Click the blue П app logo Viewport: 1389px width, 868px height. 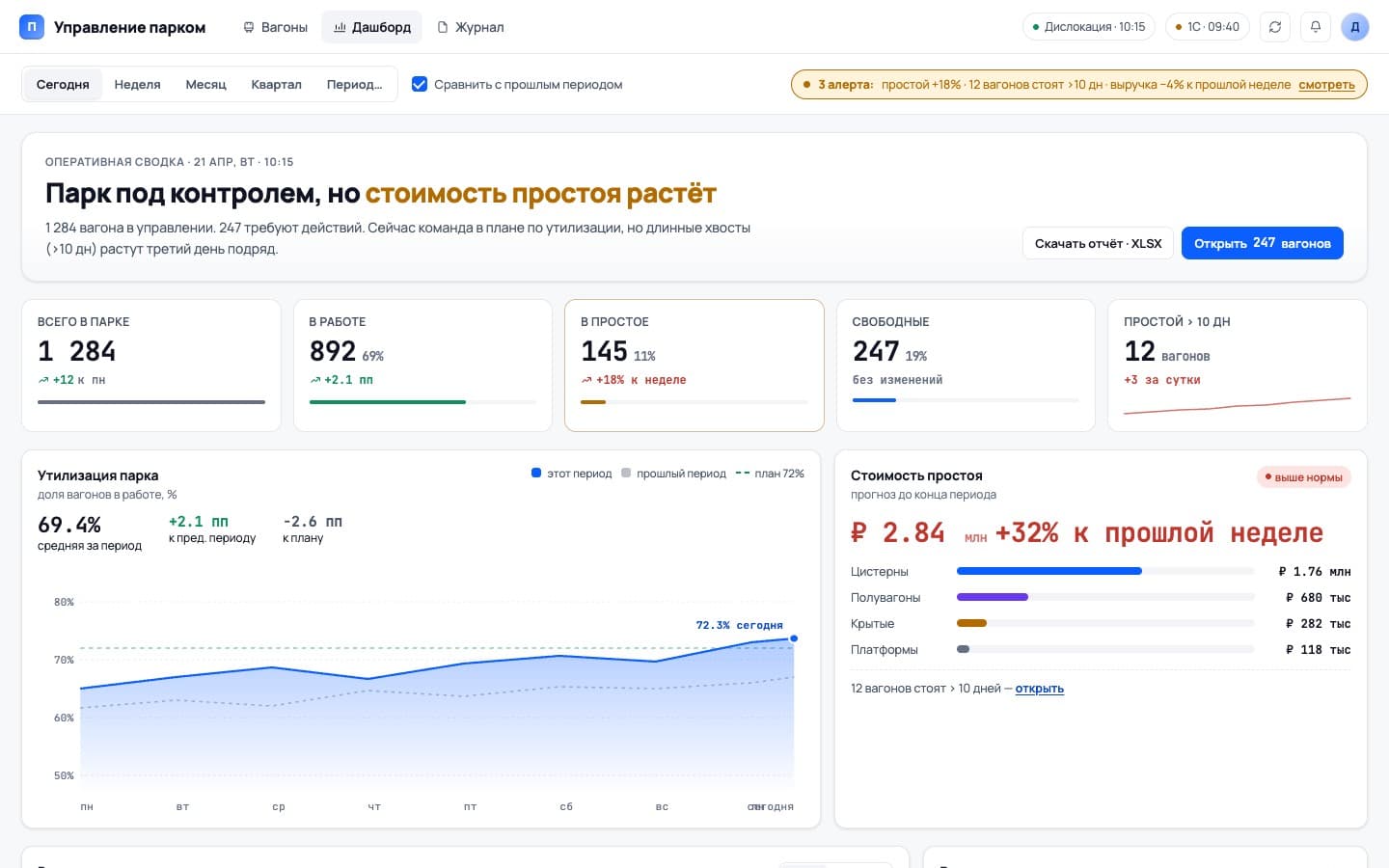[x=32, y=27]
